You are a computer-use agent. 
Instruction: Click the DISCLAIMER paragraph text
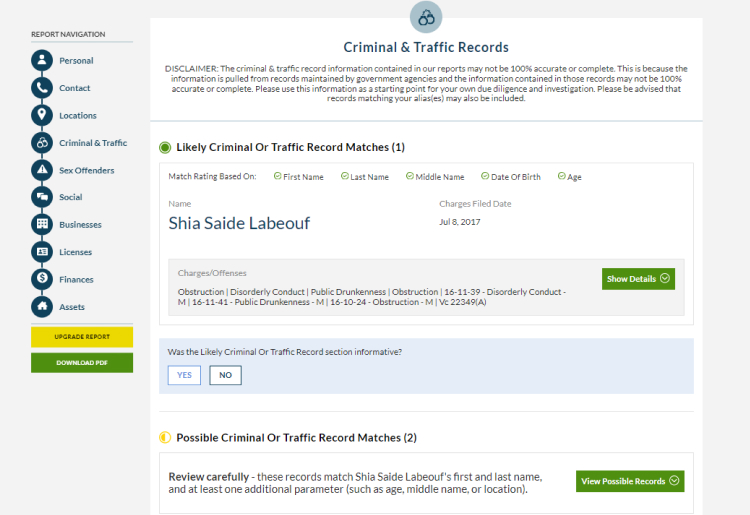point(426,83)
